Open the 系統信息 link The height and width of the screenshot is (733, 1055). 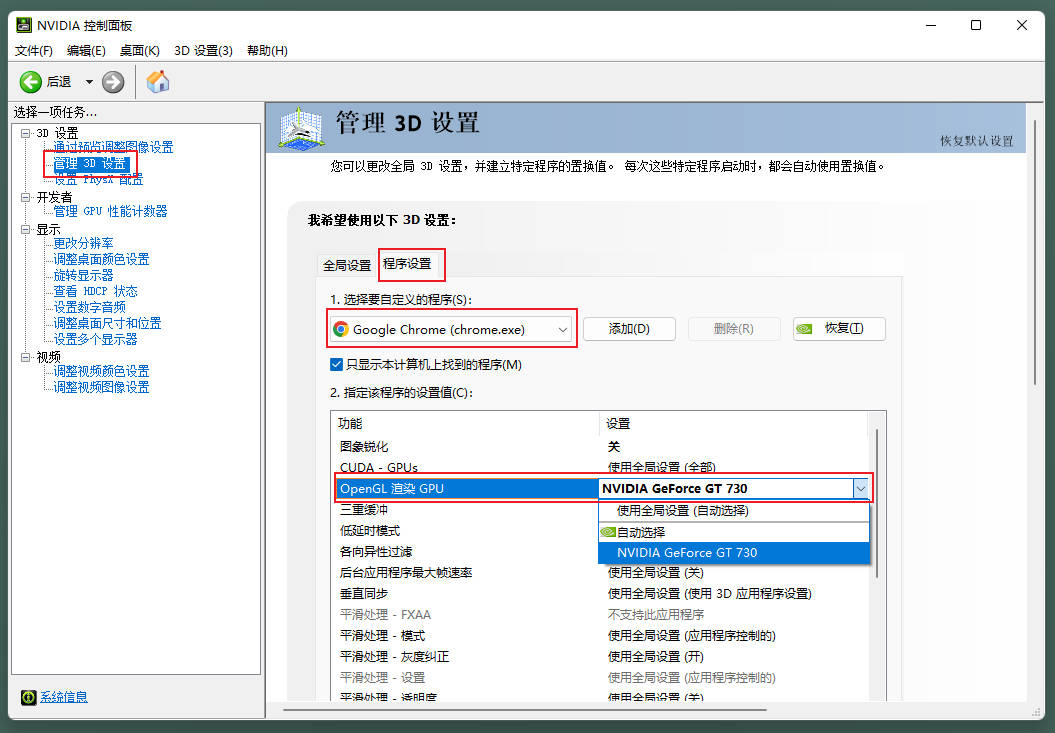(x=64, y=697)
